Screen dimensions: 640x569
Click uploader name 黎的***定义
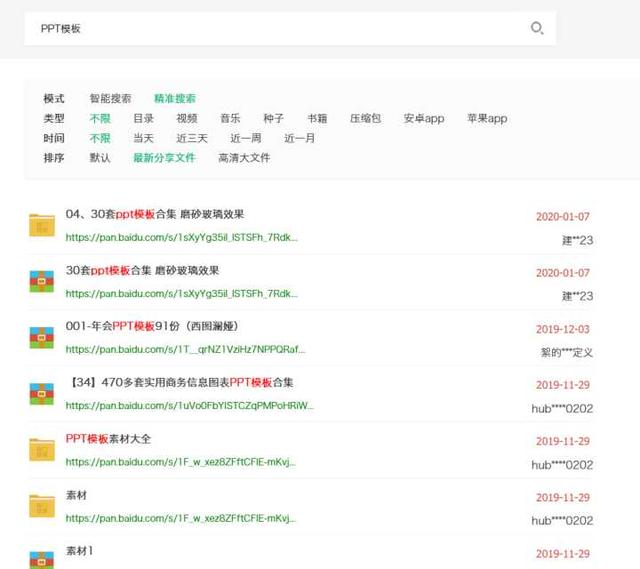pos(567,353)
